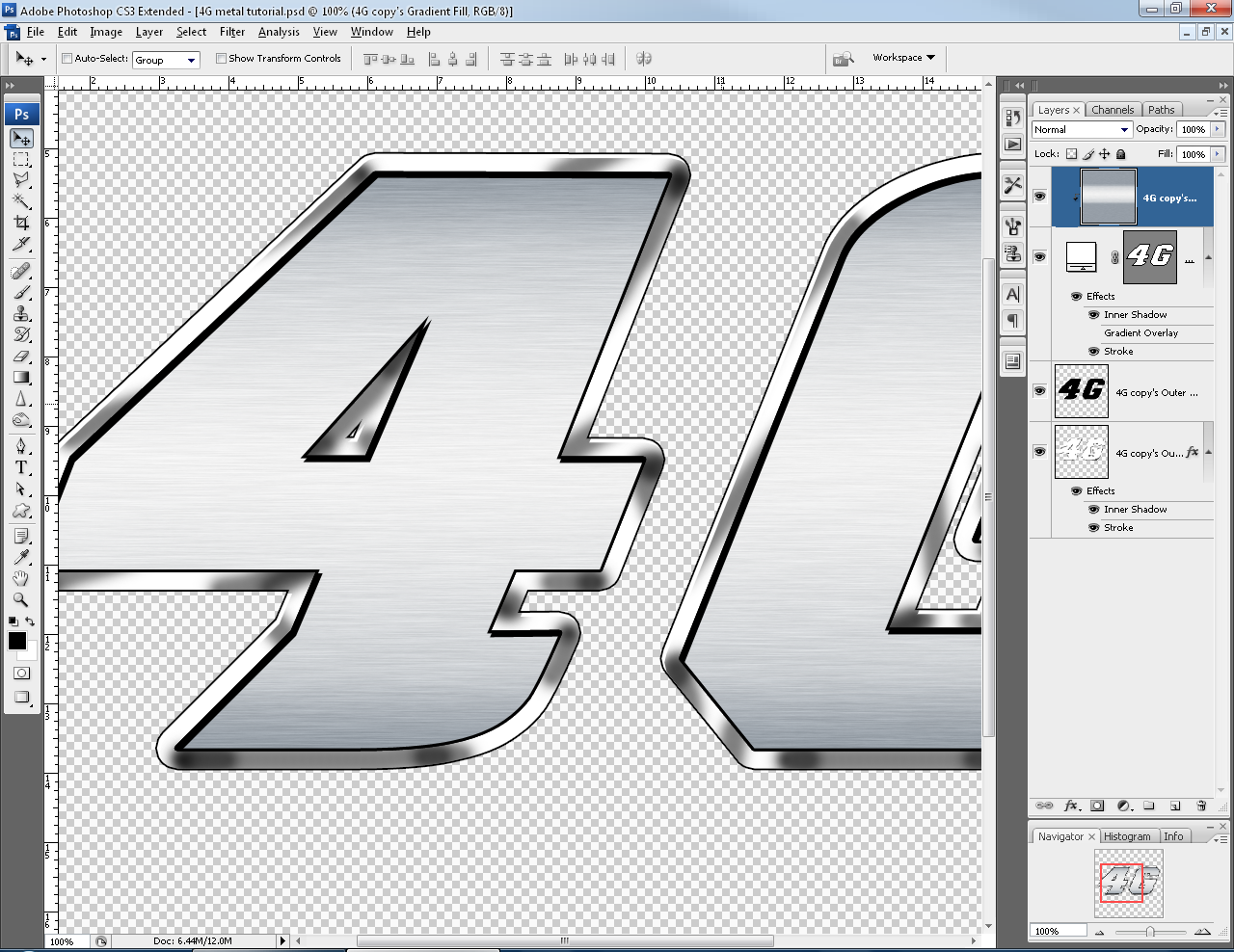Viewport: 1234px width, 952px height.
Task: Click the Navigator zoom out button
Action: point(1099,932)
